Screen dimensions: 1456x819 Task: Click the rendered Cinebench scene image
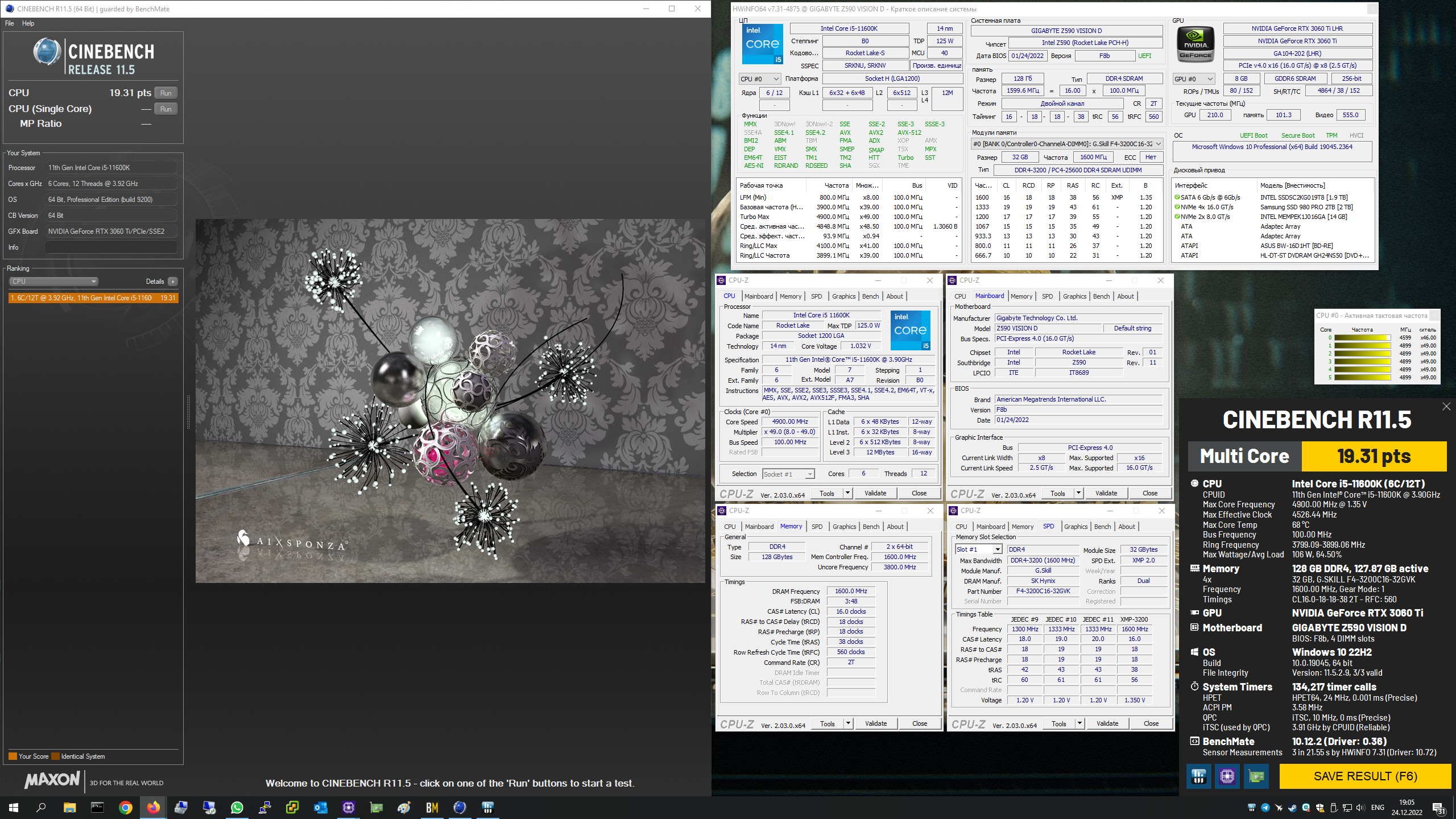[x=450, y=401]
